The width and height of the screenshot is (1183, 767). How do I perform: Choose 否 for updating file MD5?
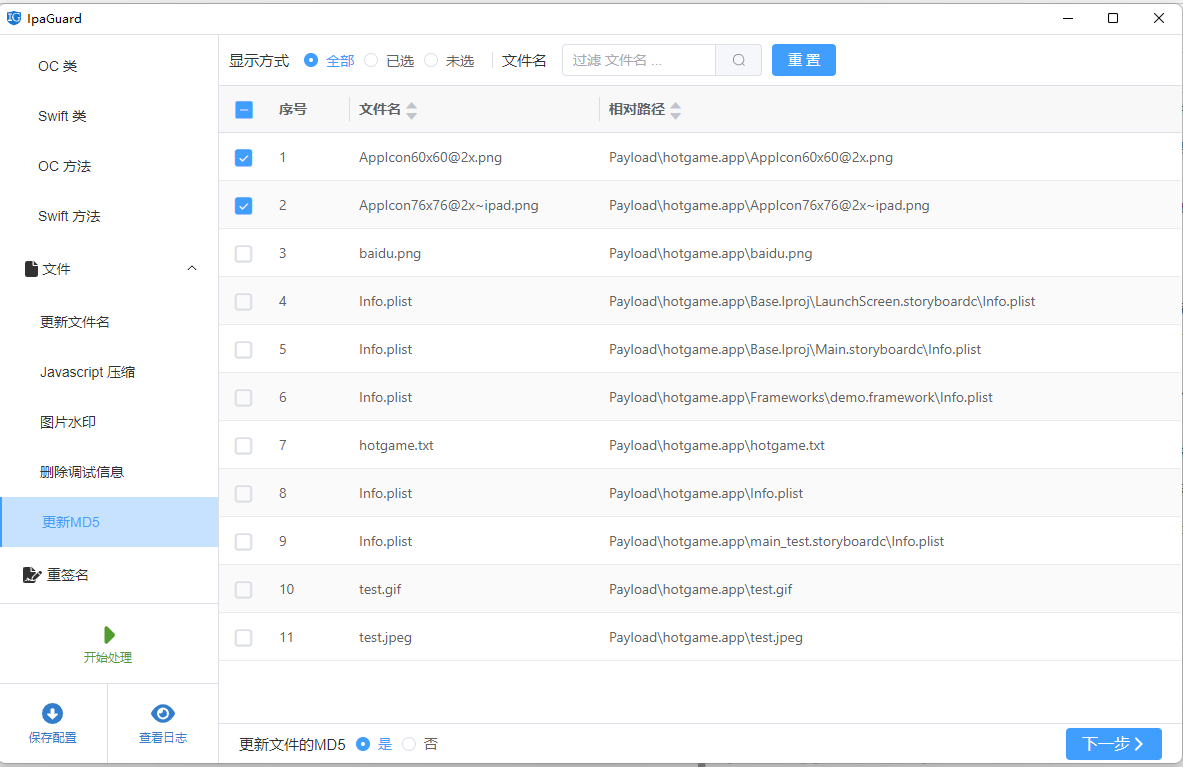[409, 744]
